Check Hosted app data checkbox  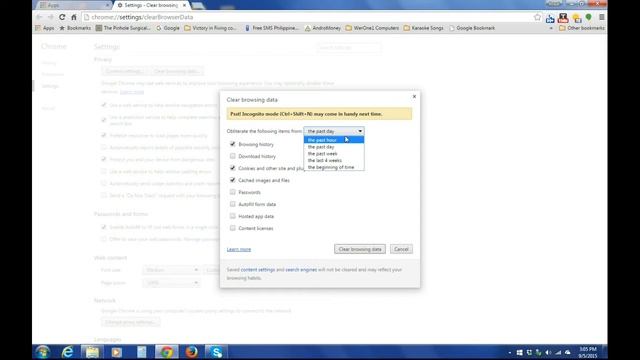pos(233,216)
